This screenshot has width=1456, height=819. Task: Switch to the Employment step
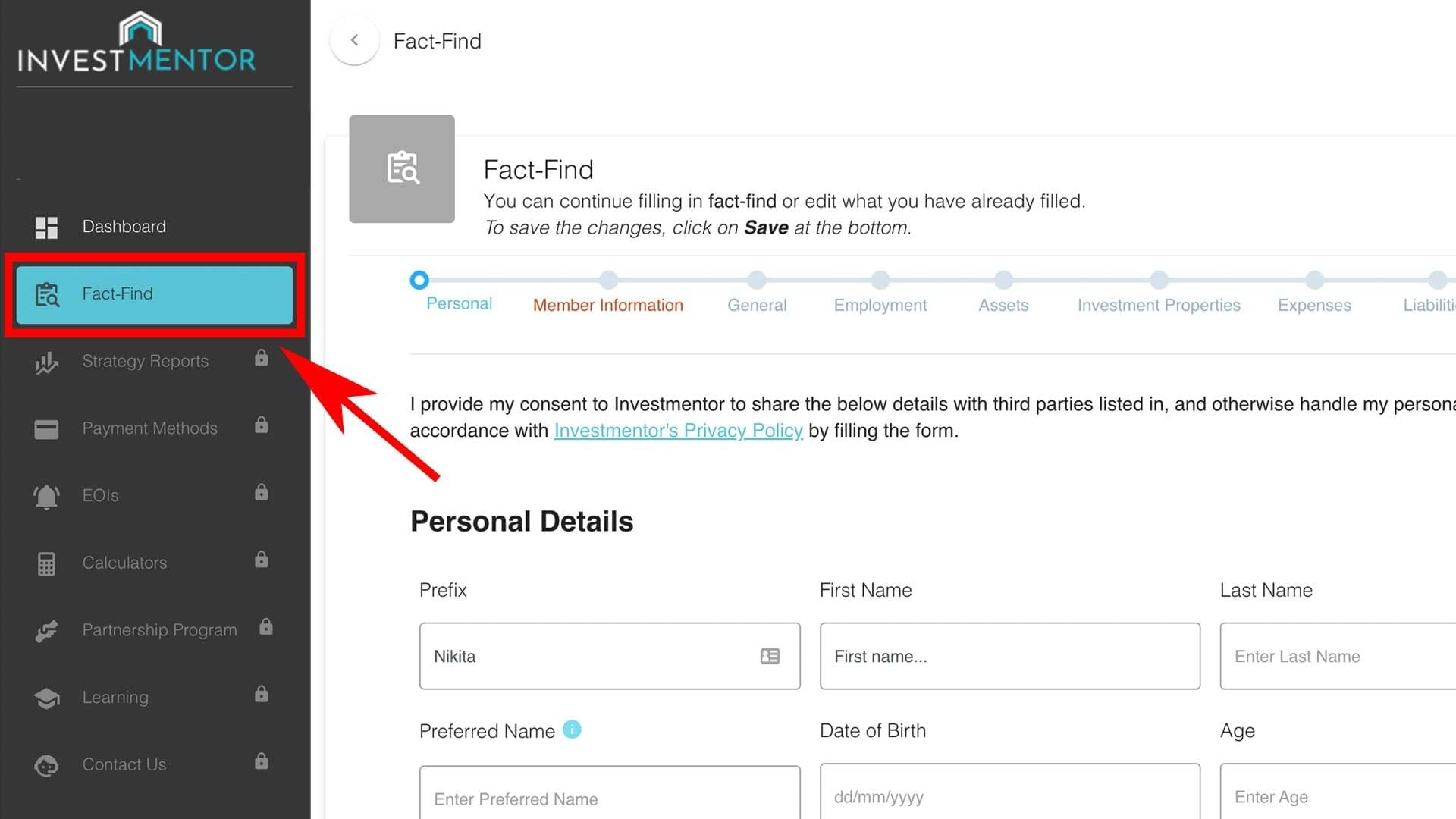tap(880, 305)
